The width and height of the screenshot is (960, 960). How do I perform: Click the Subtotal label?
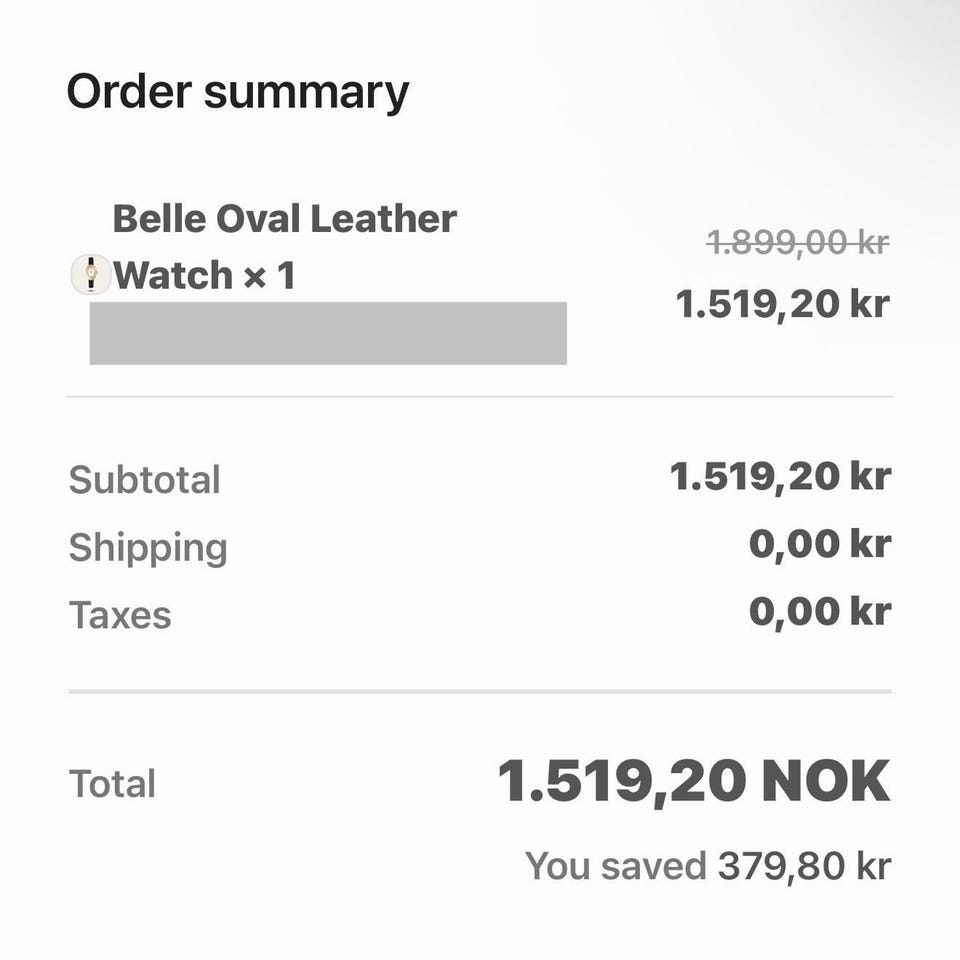(144, 479)
